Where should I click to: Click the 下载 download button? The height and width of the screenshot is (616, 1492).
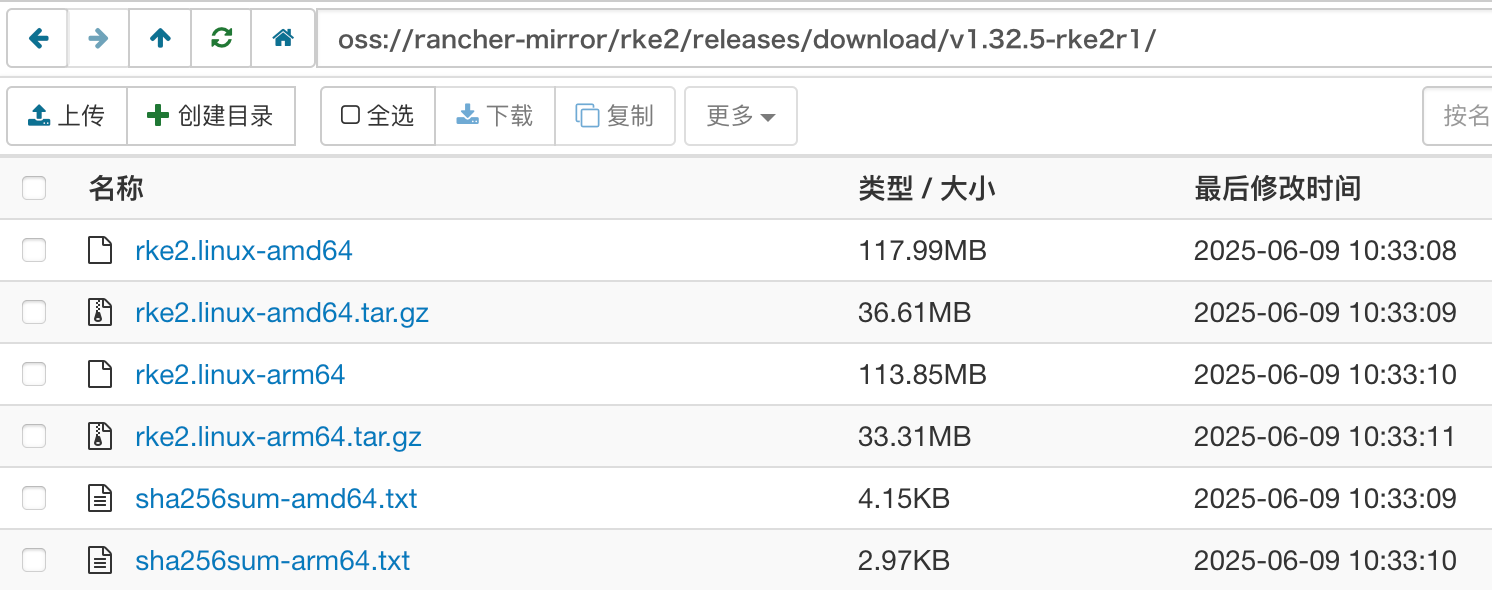pos(495,116)
